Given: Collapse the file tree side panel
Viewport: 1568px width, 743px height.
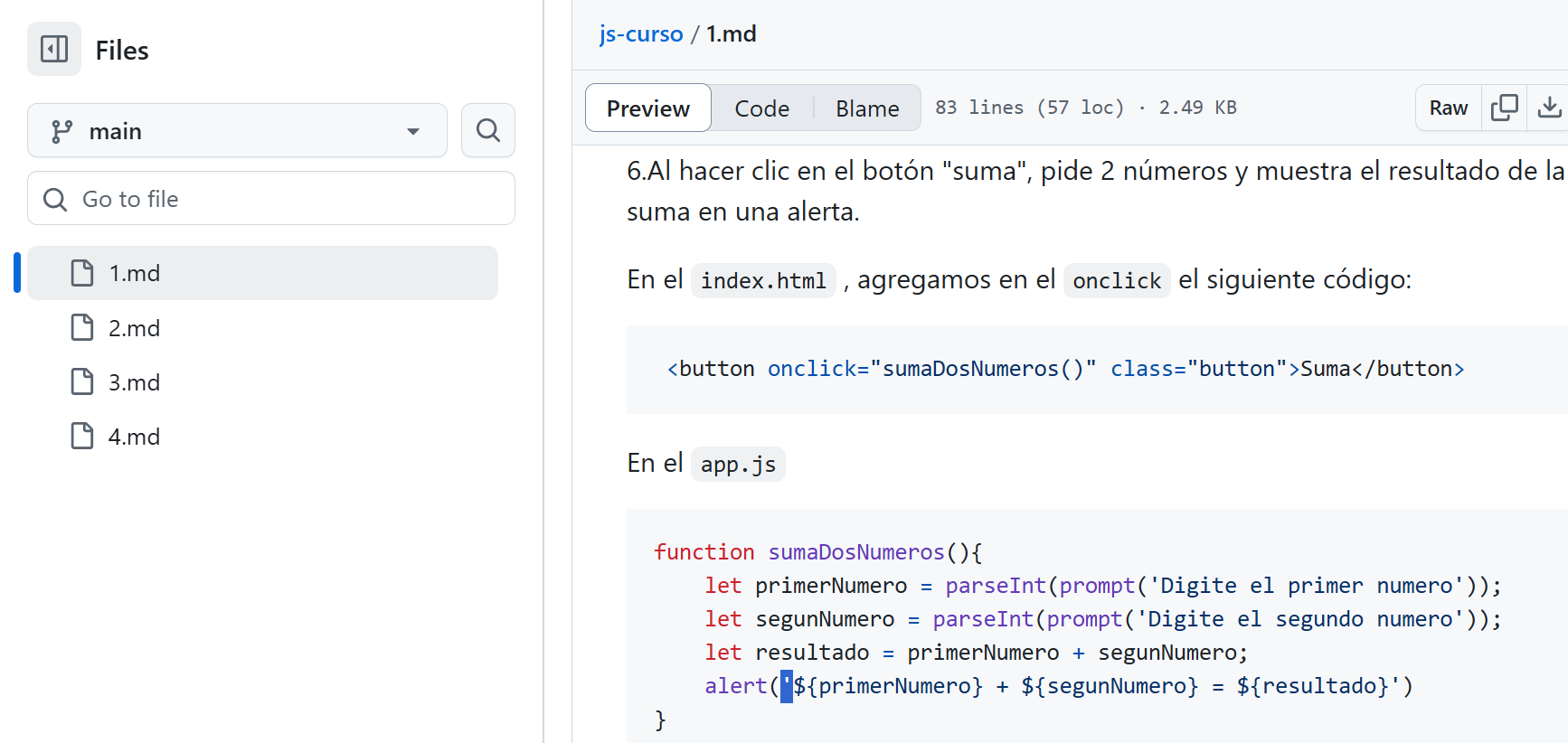Looking at the screenshot, I should pos(54,49).
